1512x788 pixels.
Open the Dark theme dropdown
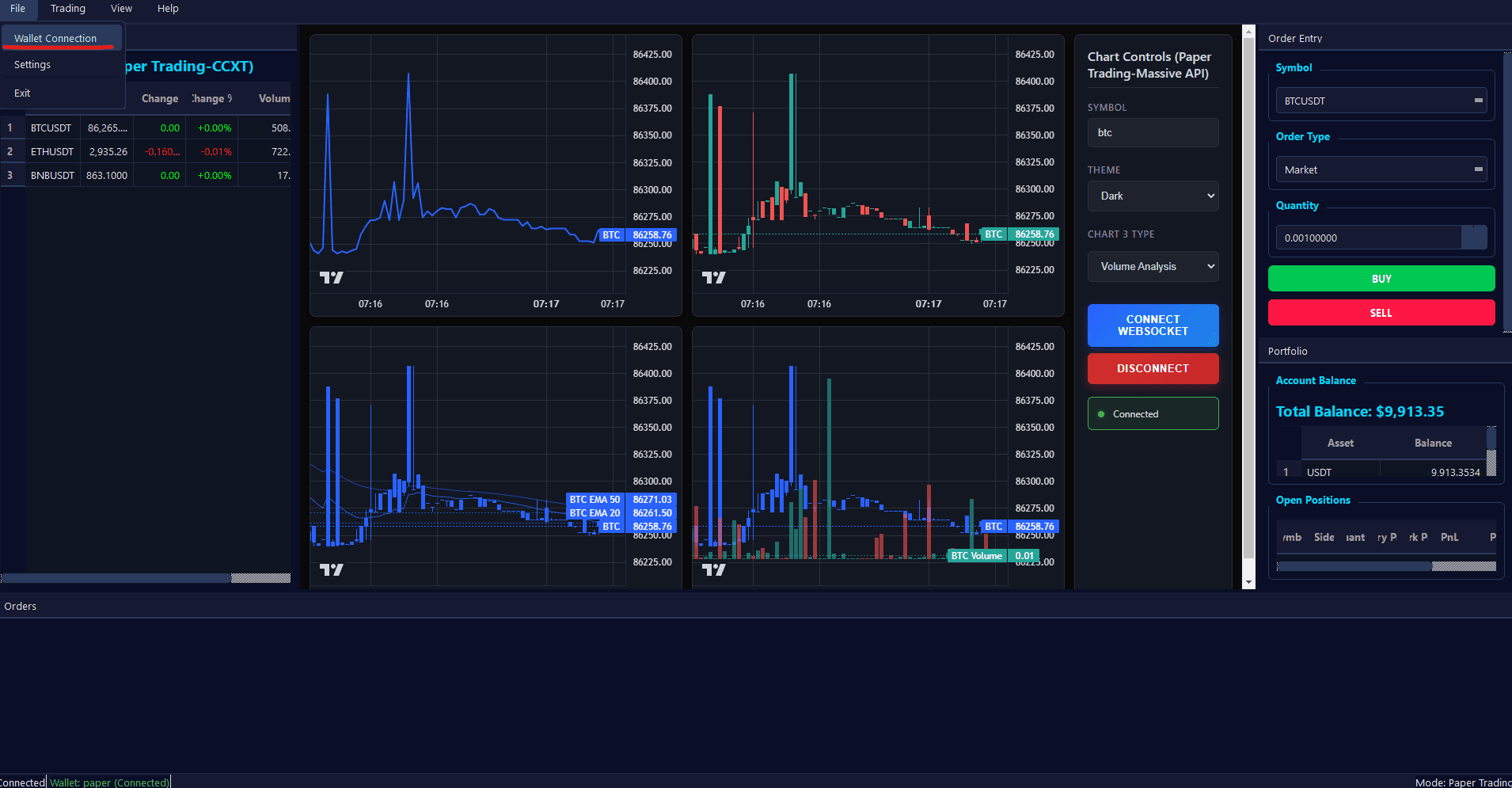click(1153, 196)
